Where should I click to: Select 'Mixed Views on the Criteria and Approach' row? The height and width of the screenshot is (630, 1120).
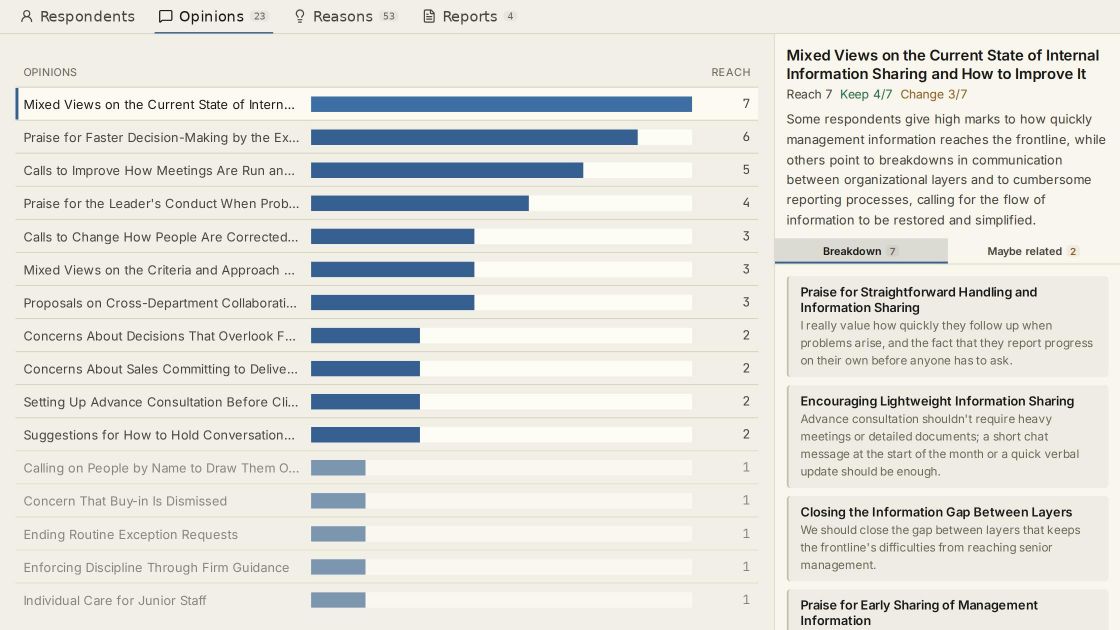pyautogui.click(x=386, y=269)
